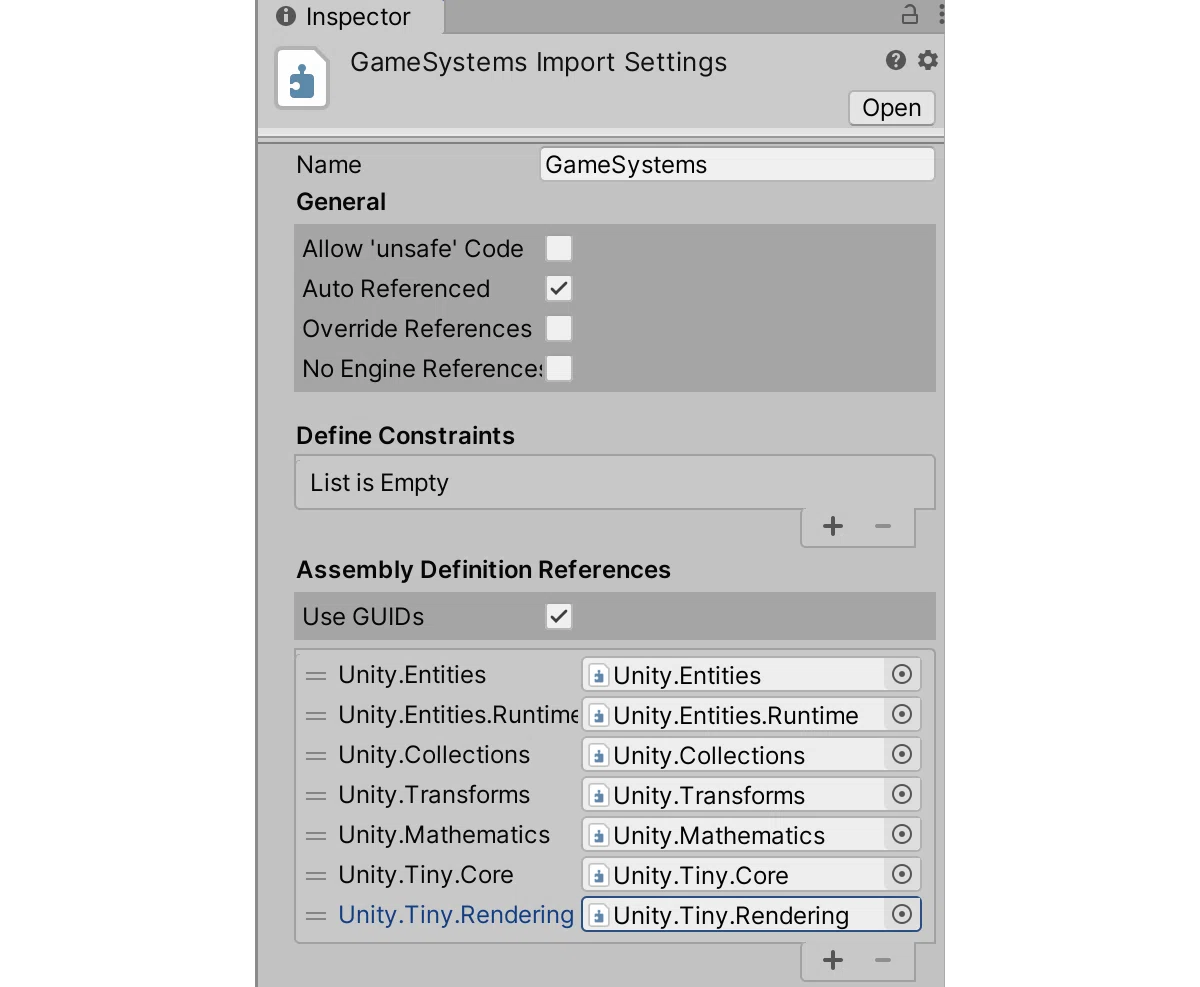Click the Unity.Mathematics reference object field
Image resolution: width=1200 pixels, height=987 pixels.
tap(751, 835)
